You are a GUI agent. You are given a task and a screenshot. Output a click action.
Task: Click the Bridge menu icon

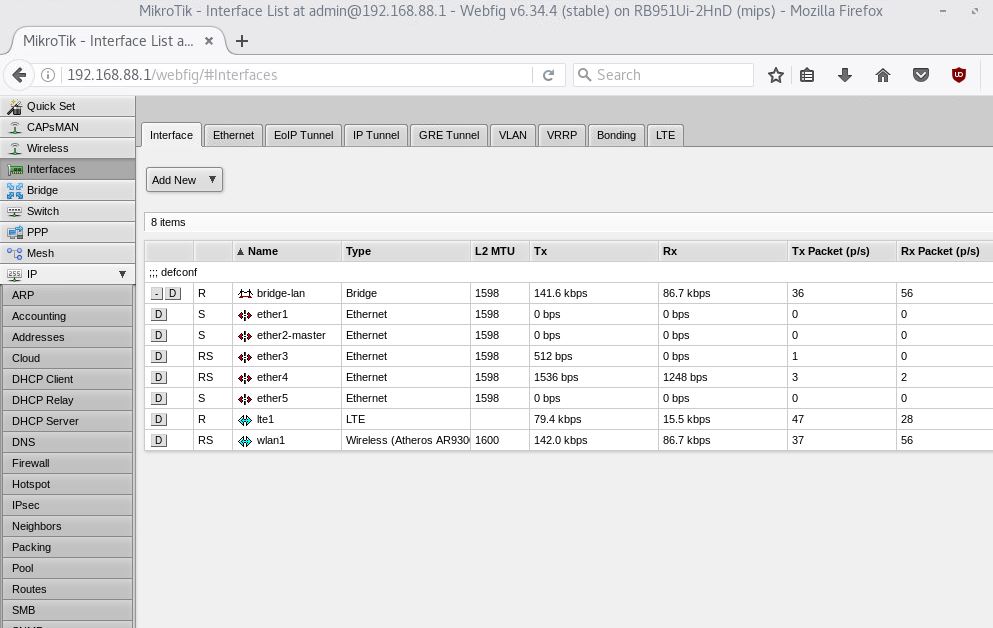point(15,191)
